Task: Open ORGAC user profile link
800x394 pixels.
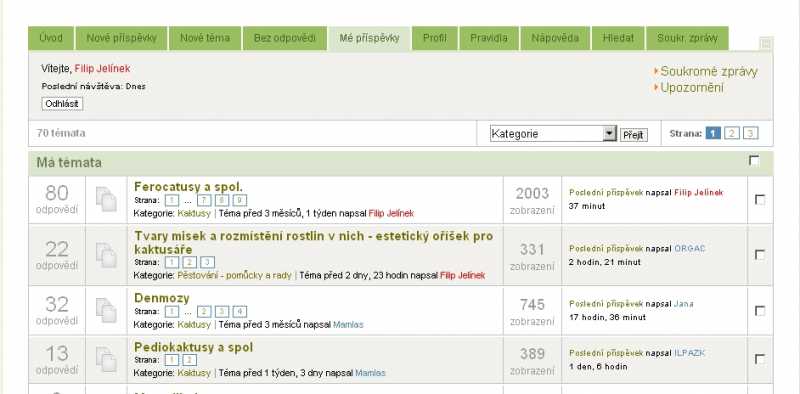Action: (690, 249)
